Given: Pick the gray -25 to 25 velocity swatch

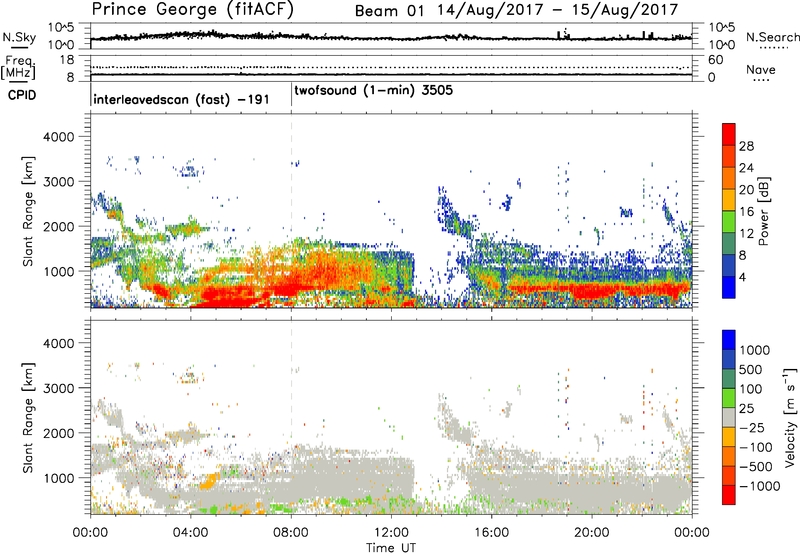Looking at the screenshot, I should 729,418.
